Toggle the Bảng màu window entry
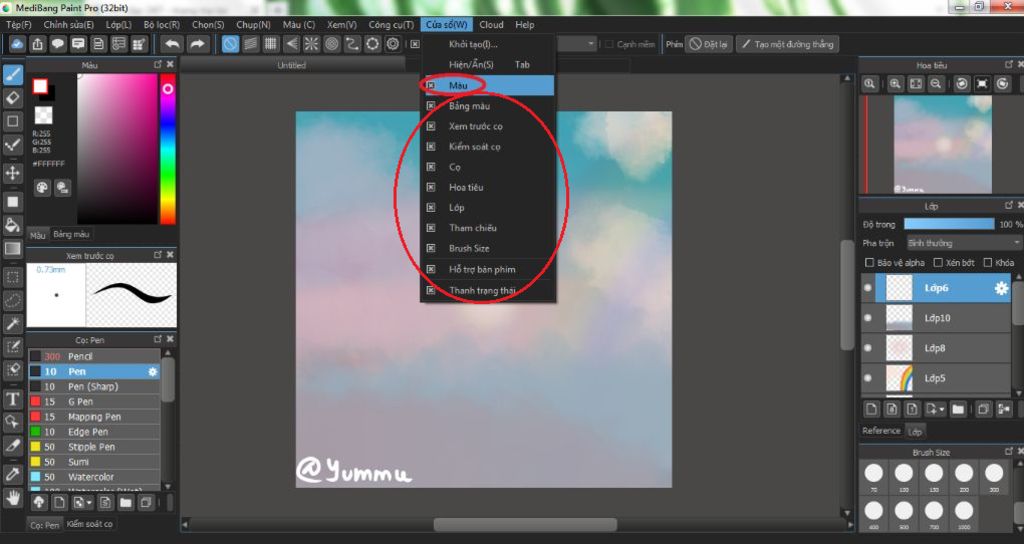This screenshot has width=1024, height=544. tap(488, 106)
